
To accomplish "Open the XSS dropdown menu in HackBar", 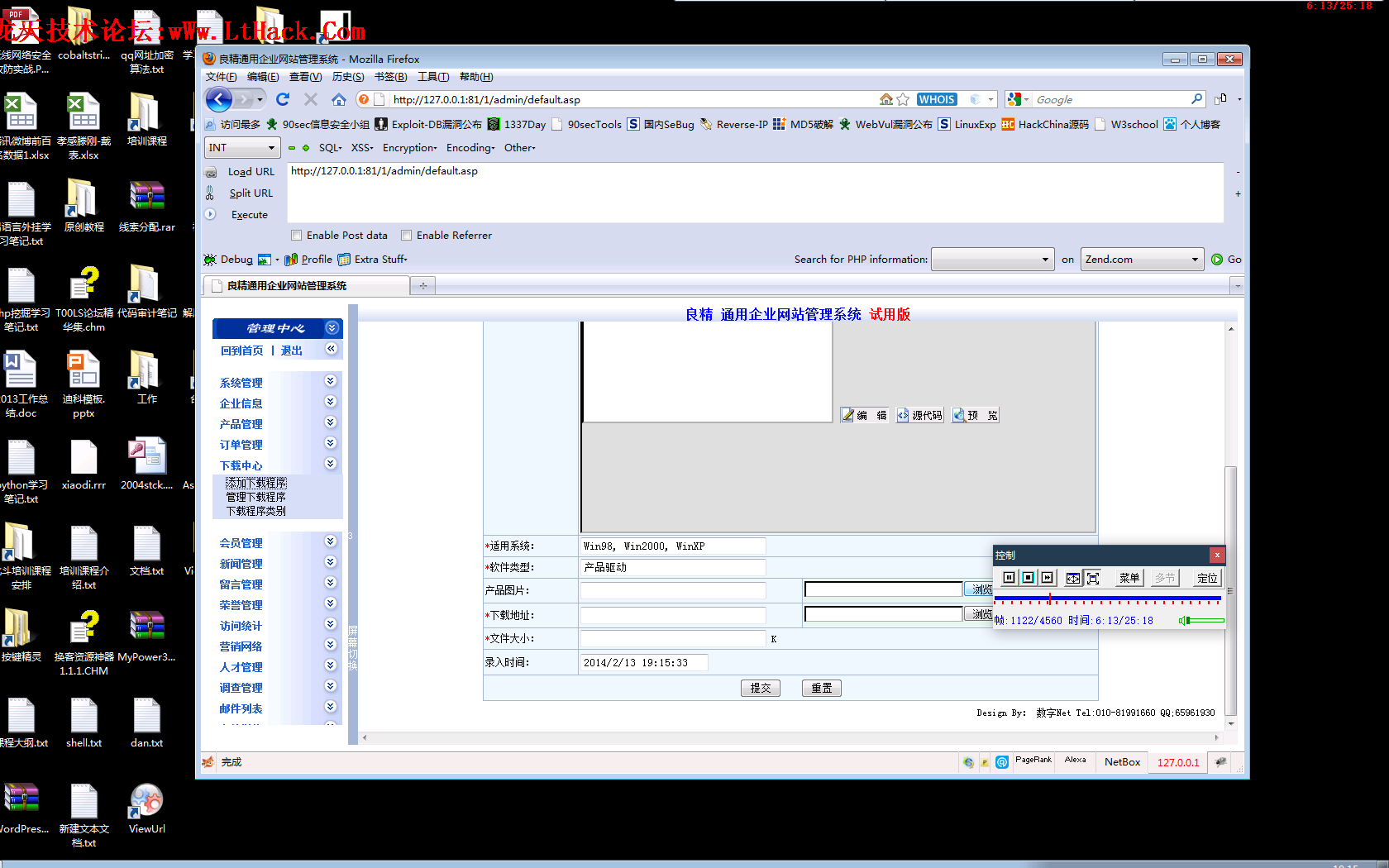I will (362, 148).
